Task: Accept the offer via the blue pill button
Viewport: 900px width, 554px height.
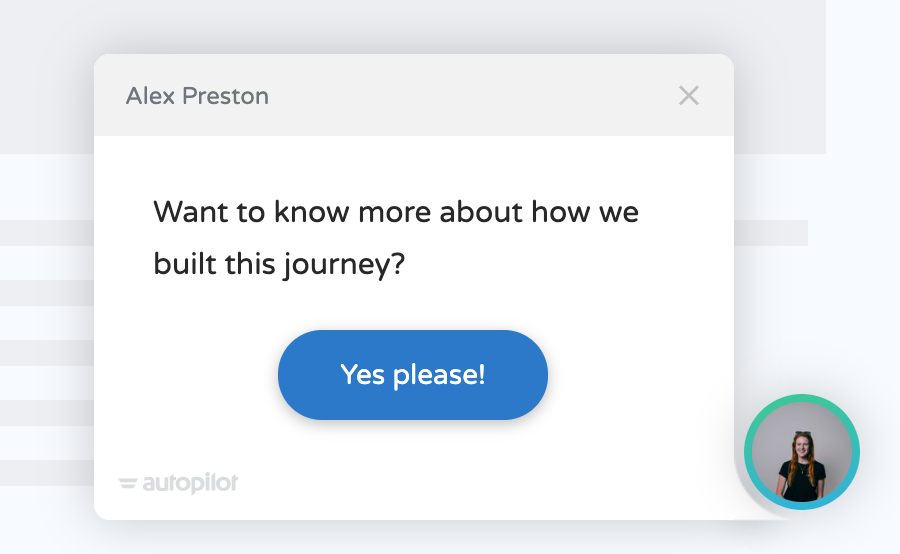Action: coord(413,375)
